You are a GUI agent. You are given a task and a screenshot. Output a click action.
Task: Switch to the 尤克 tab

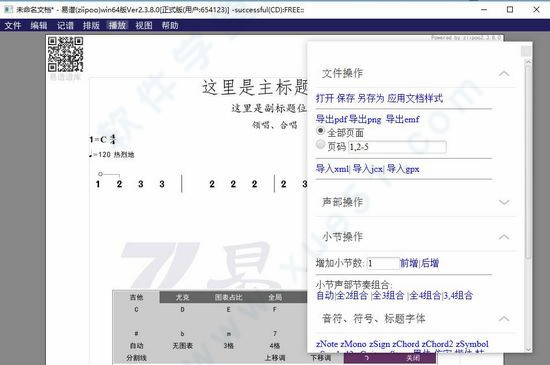pyautogui.click(x=182, y=297)
